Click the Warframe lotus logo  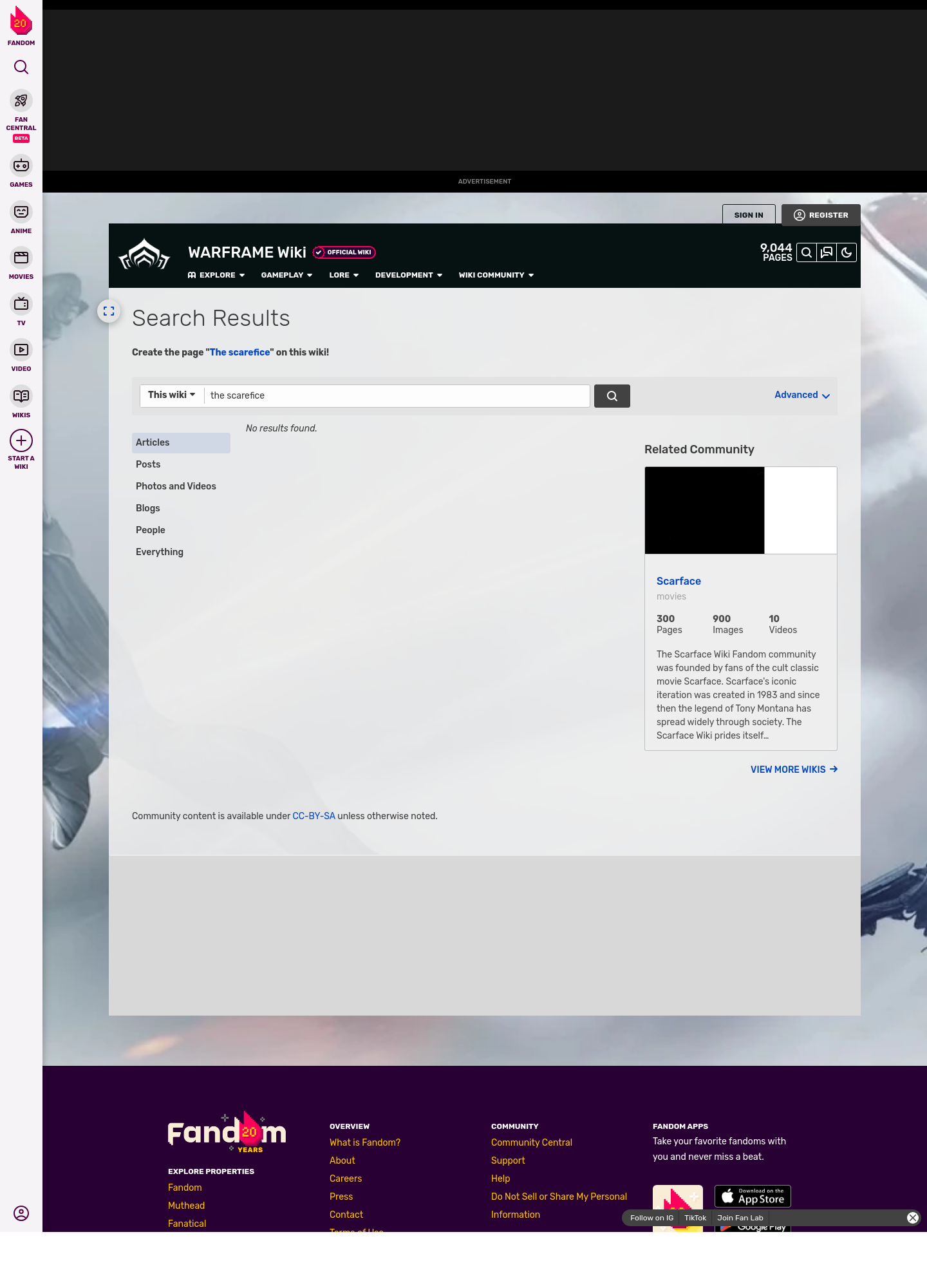coord(144,255)
